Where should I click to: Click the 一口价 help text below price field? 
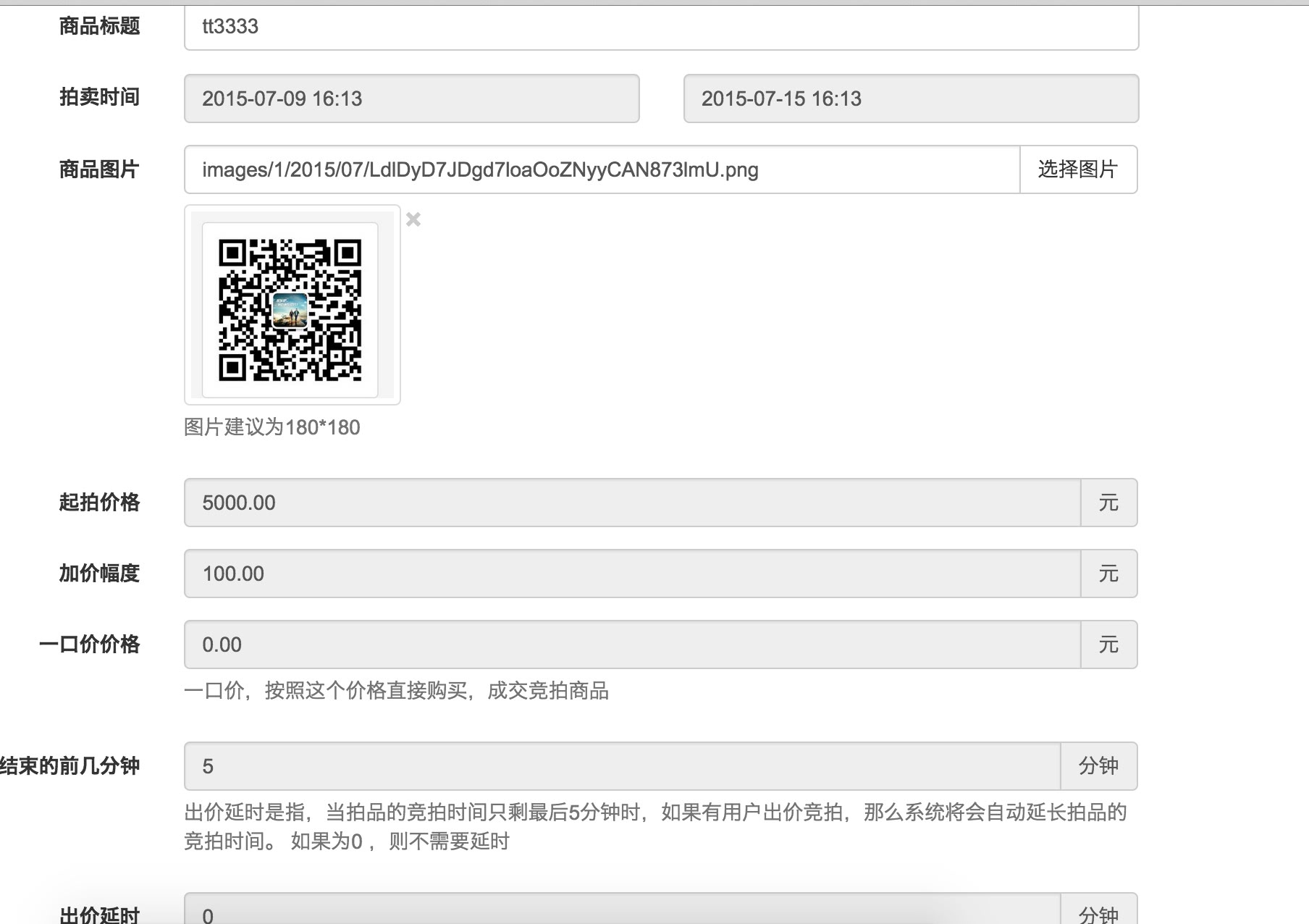pos(396,691)
